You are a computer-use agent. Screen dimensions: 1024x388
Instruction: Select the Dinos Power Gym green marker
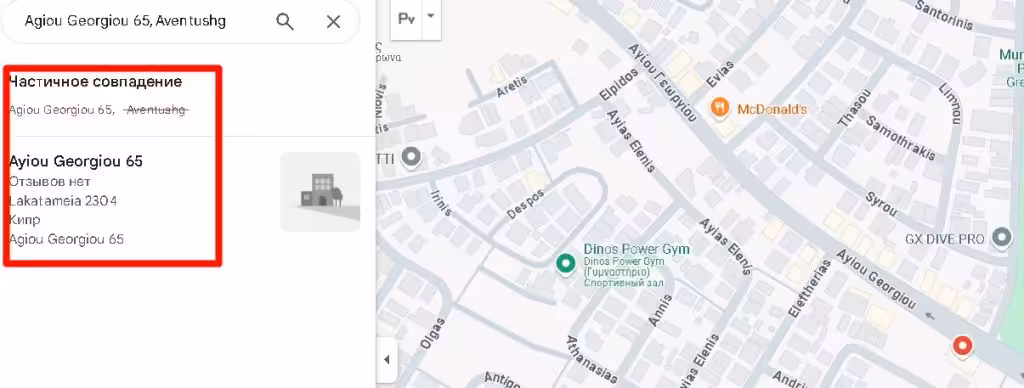[x=565, y=263]
